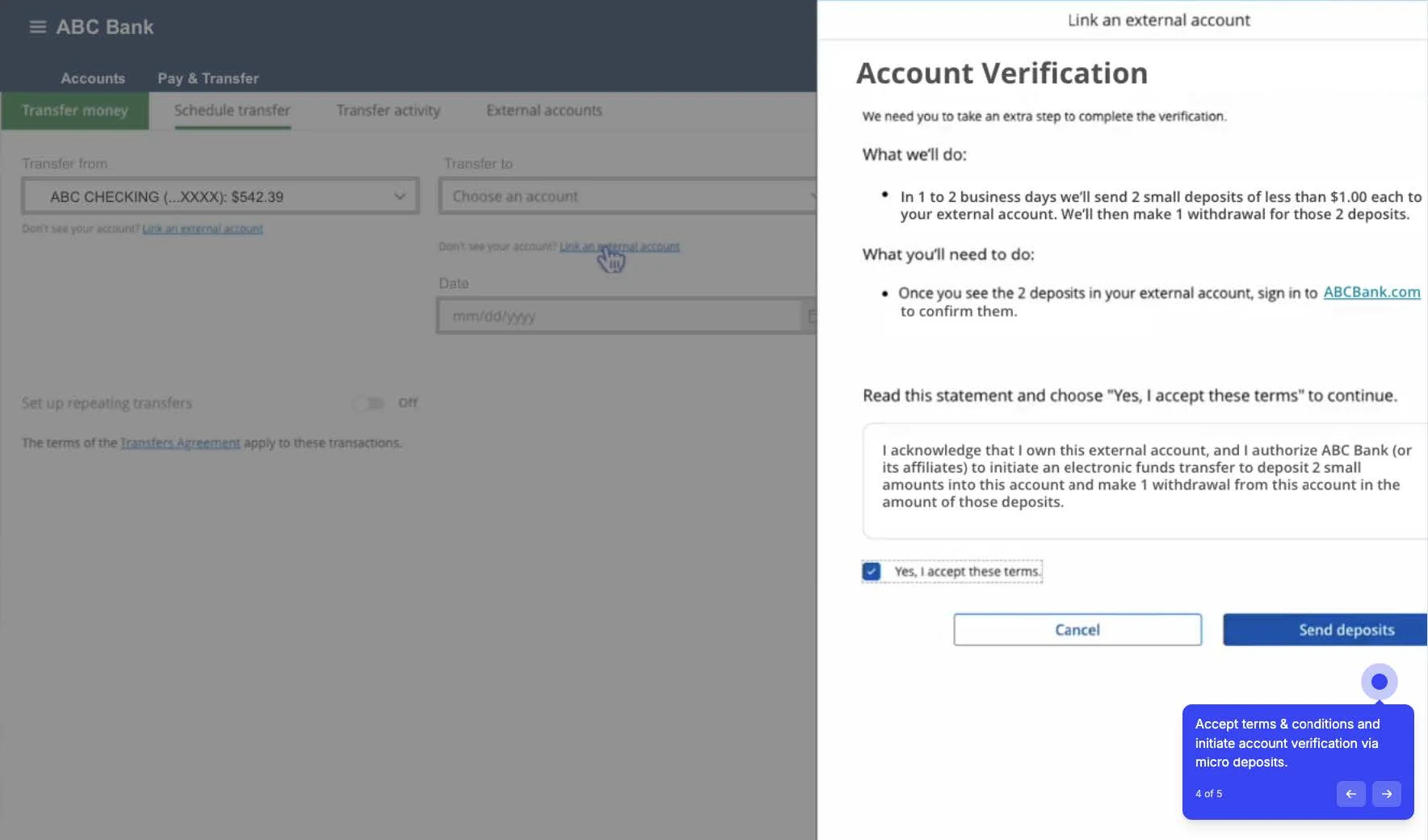The image size is (1428, 840).
Task: Go to previous tour step arrow
Action: [1350, 794]
